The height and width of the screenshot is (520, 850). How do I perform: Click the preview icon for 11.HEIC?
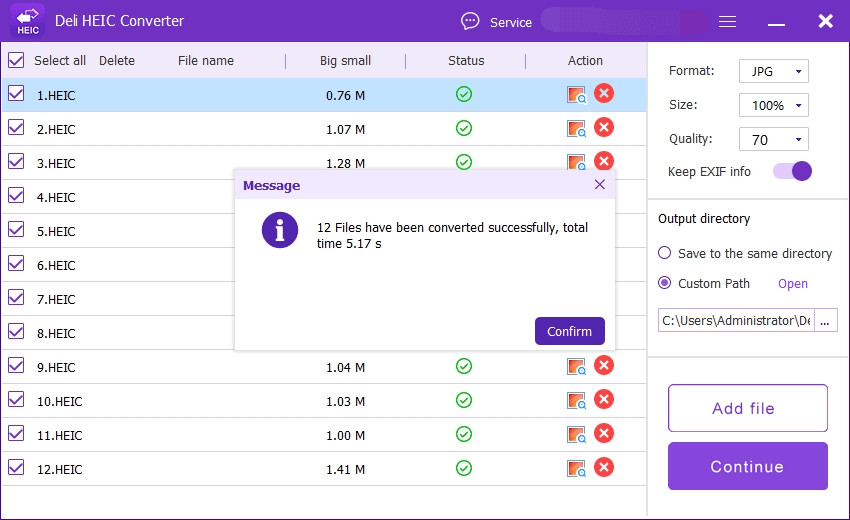[x=576, y=435]
